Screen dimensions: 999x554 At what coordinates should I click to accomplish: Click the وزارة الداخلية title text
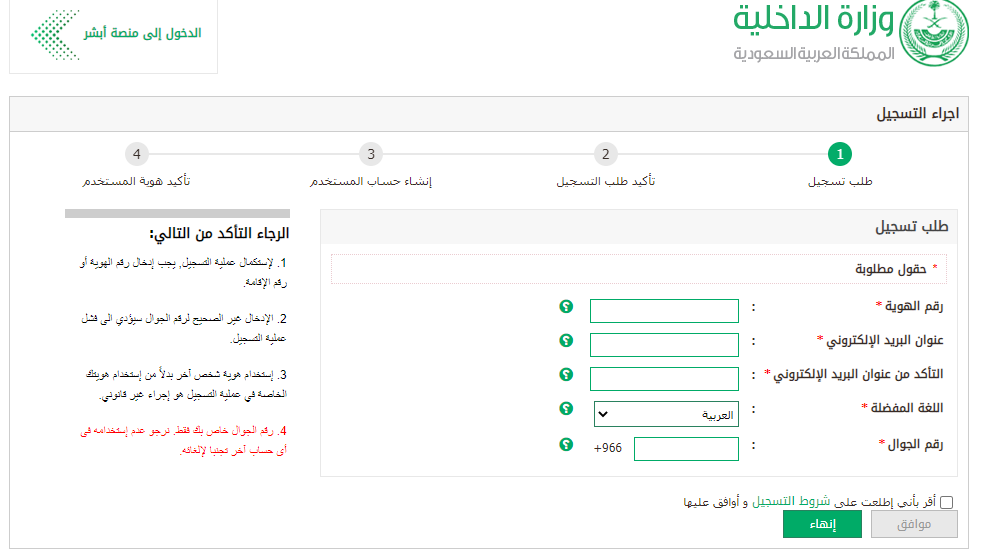(814, 19)
